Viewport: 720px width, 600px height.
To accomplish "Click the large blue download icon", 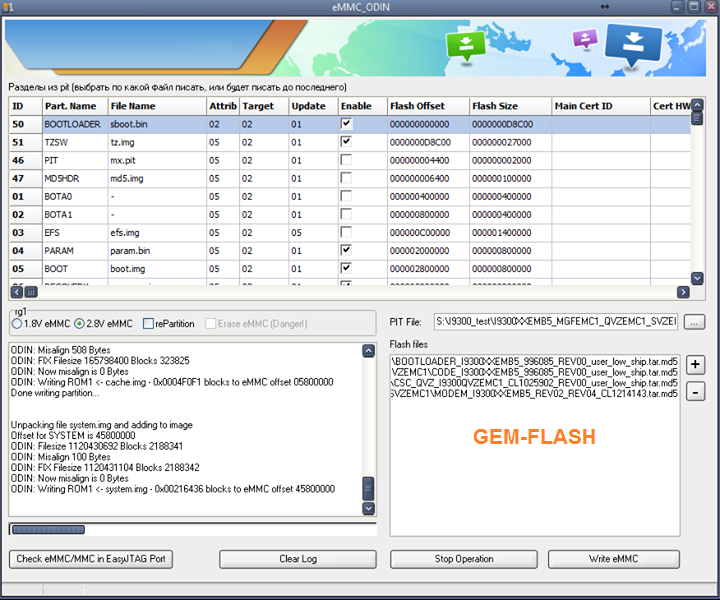I will tap(634, 45).
